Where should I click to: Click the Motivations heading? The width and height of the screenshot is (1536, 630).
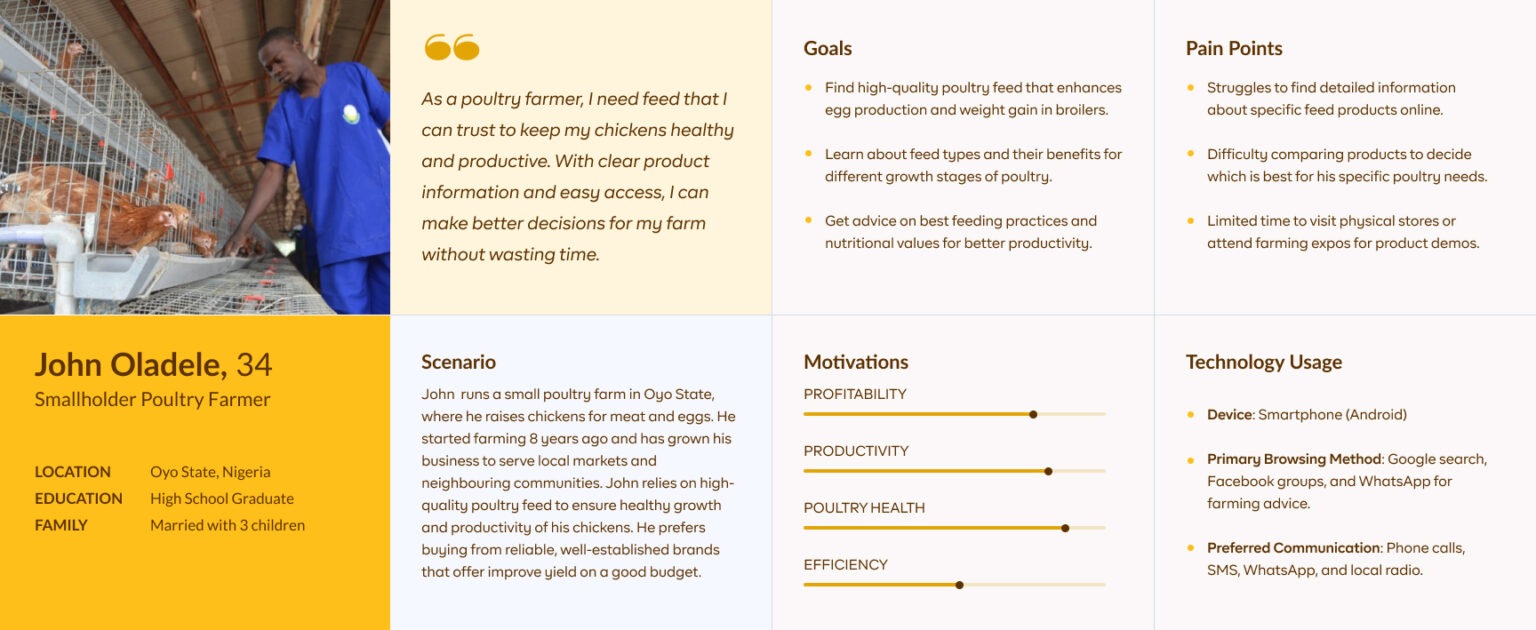click(x=856, y=362)
